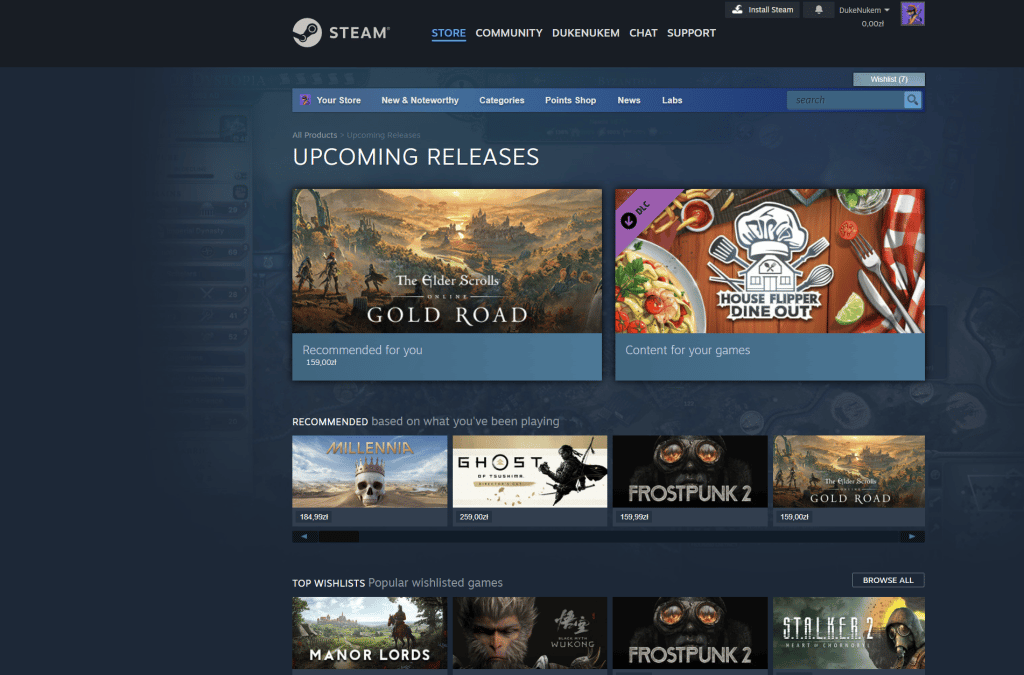Click the user avatar picture

912,14
